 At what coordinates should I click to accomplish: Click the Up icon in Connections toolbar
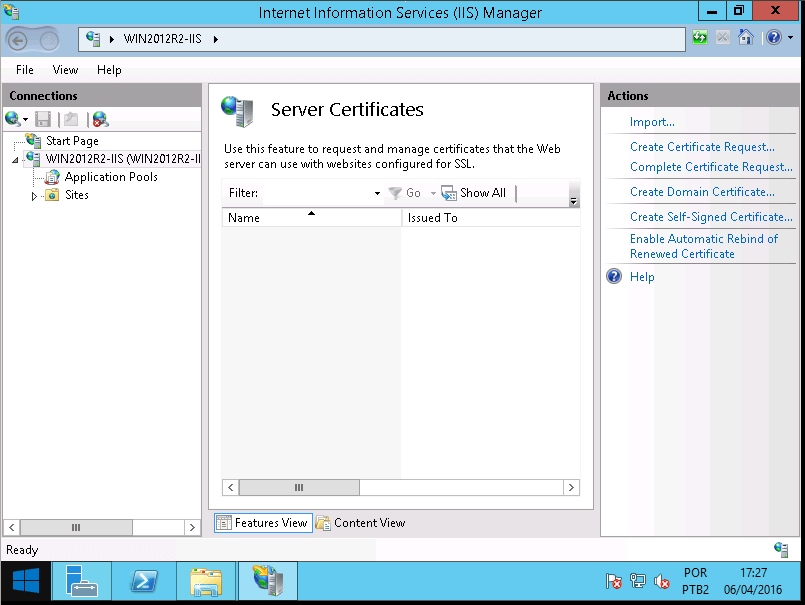pyautogui.click(x=71, y=119)
